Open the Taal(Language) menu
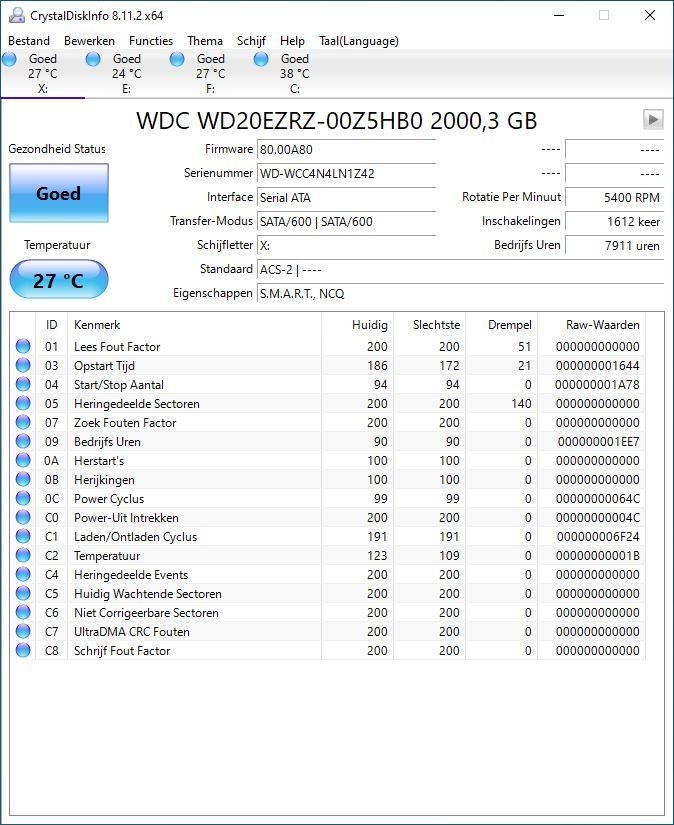Screen dimensions: 674x825 [x=359, y=41]
